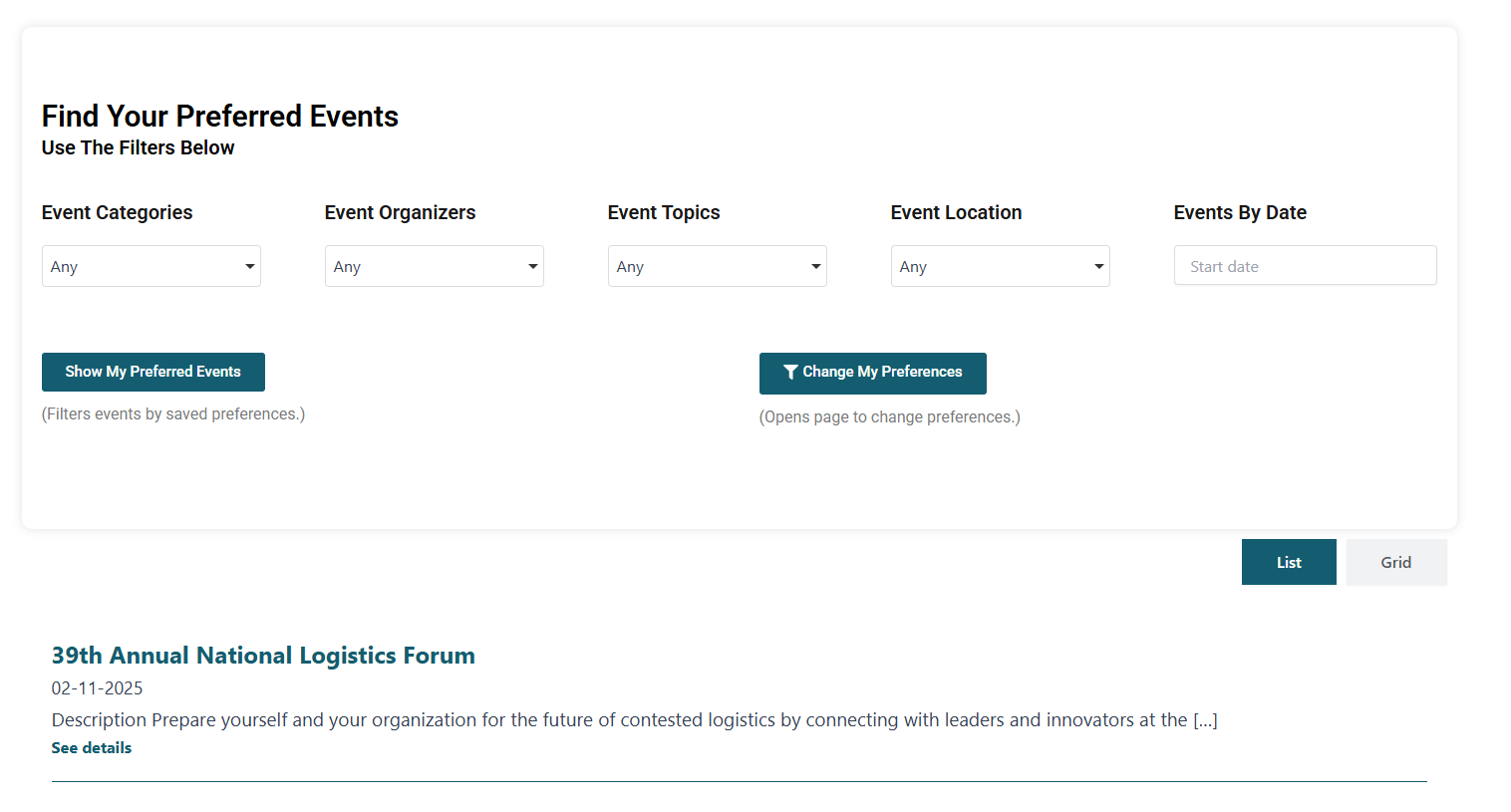This screenshot has height=812, width=1511.
Task: Open the 39th Annual National Logistics Forum link
Action: (263, 656)
